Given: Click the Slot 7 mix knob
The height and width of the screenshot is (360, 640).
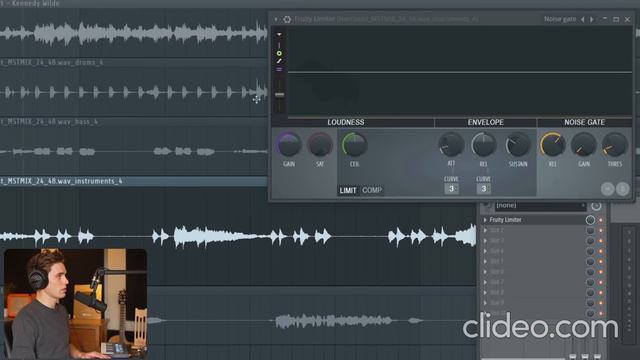Looking at the screenshot, I should 590,282.
